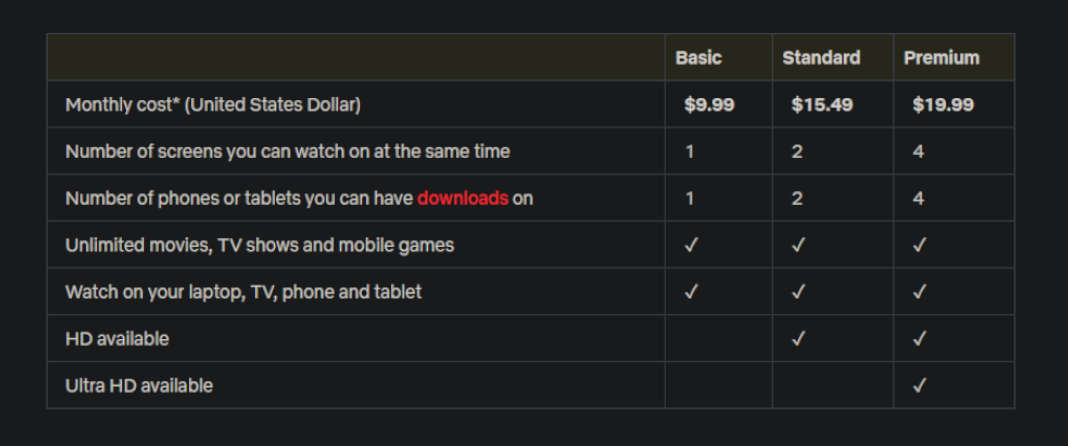The image size is (1068, 446).
Task: Click the Standard checkmark for Unlimited movies row
Action: click(x=798, y=245)
